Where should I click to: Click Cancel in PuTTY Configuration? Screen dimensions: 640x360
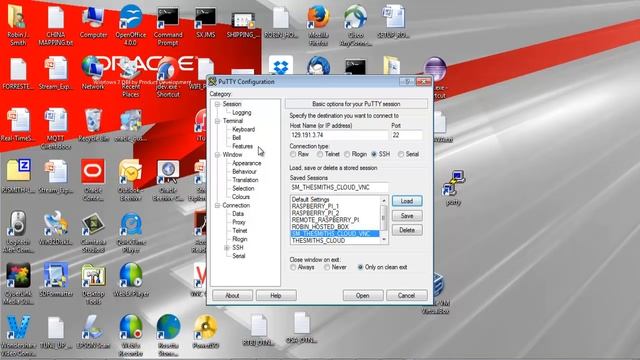click(407, 296)
